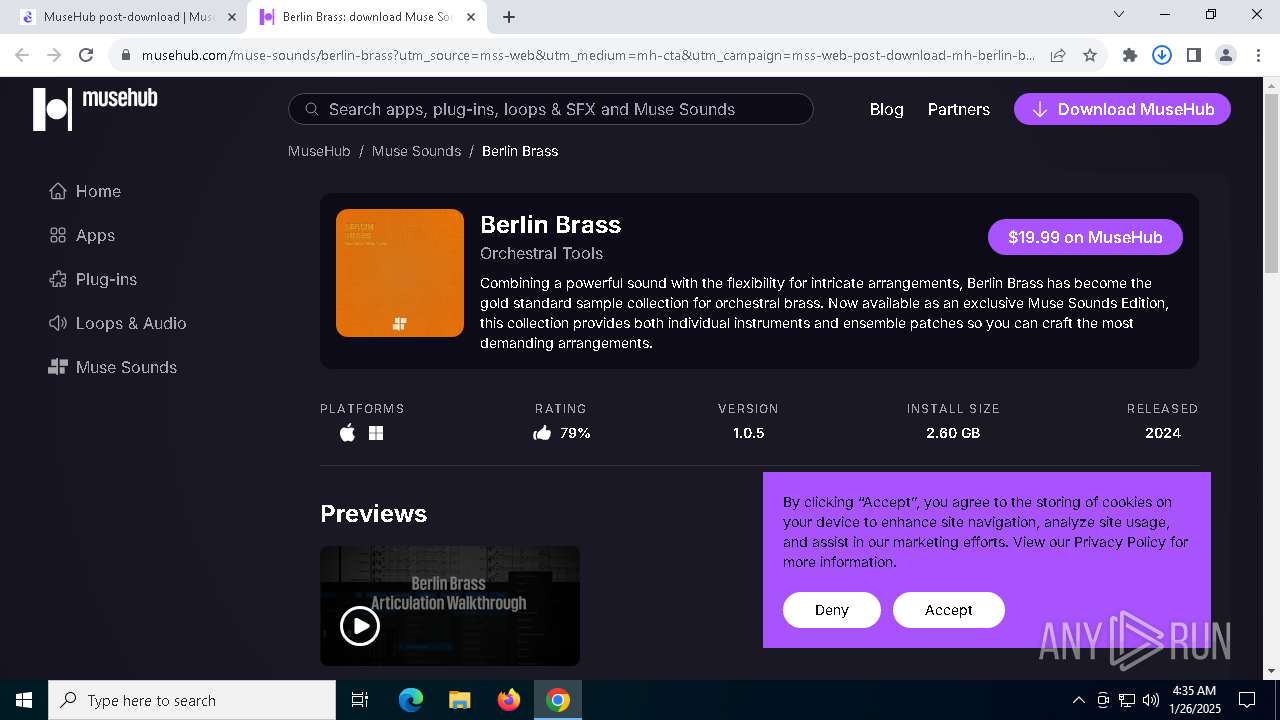Go to MuseHub breadcrumb link
Image resolution: width=1280 pixels, height=720 pixels.
coord(319,151)
